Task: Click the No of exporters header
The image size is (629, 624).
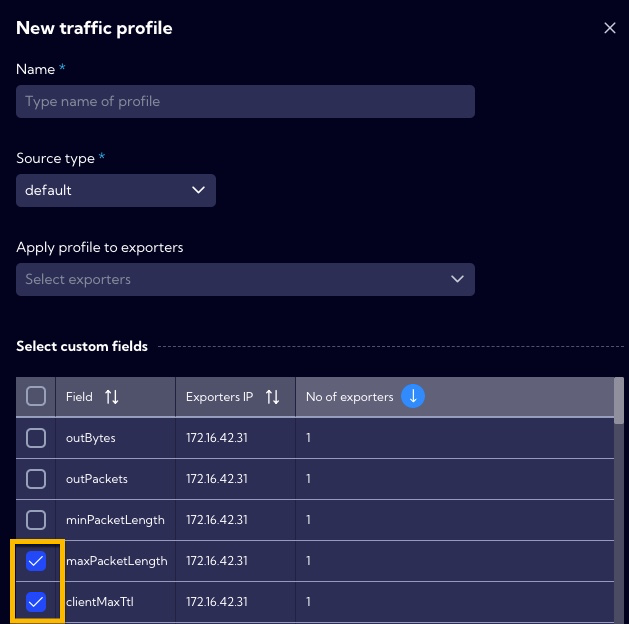Action: coord(349,397)
